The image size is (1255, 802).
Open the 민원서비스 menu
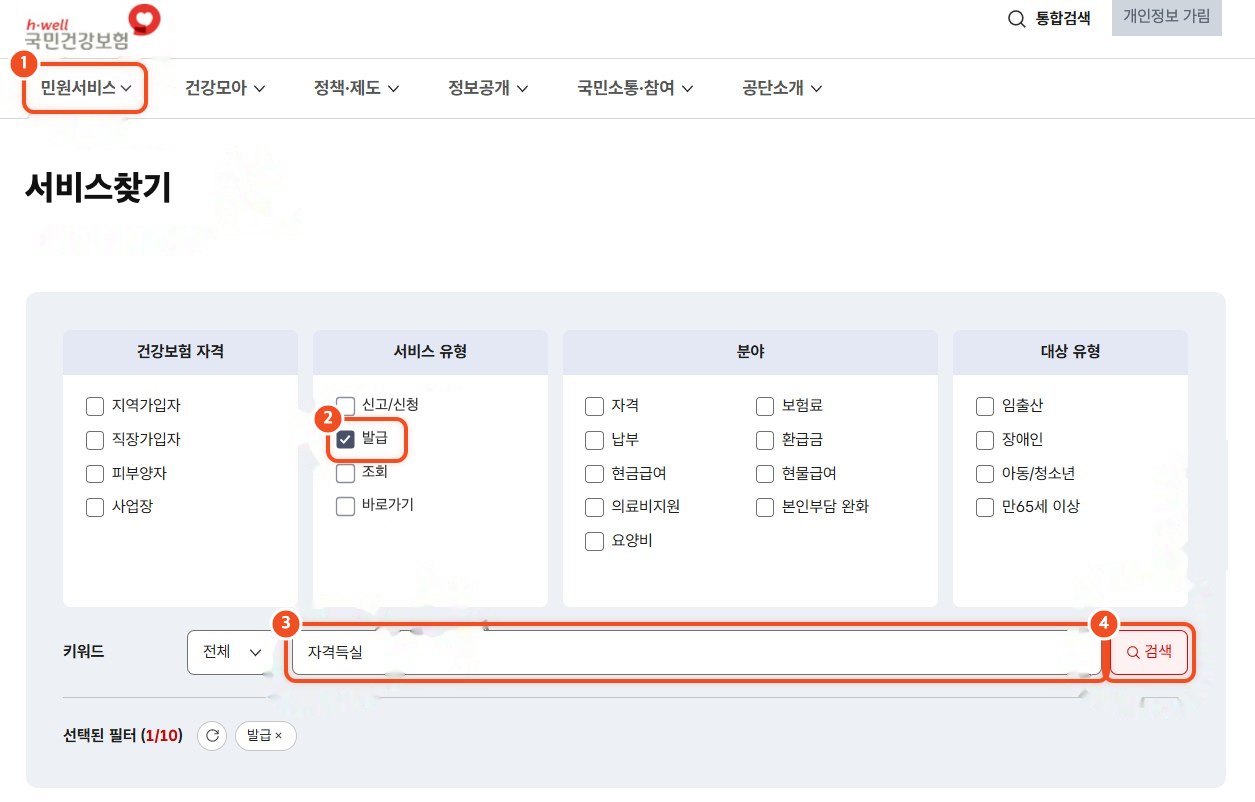[x=86, y=88]
